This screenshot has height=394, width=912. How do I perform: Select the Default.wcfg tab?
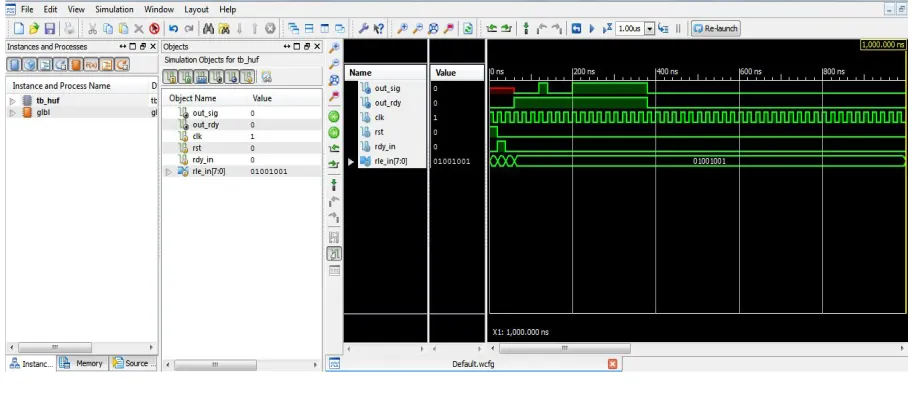coord(473,364)
